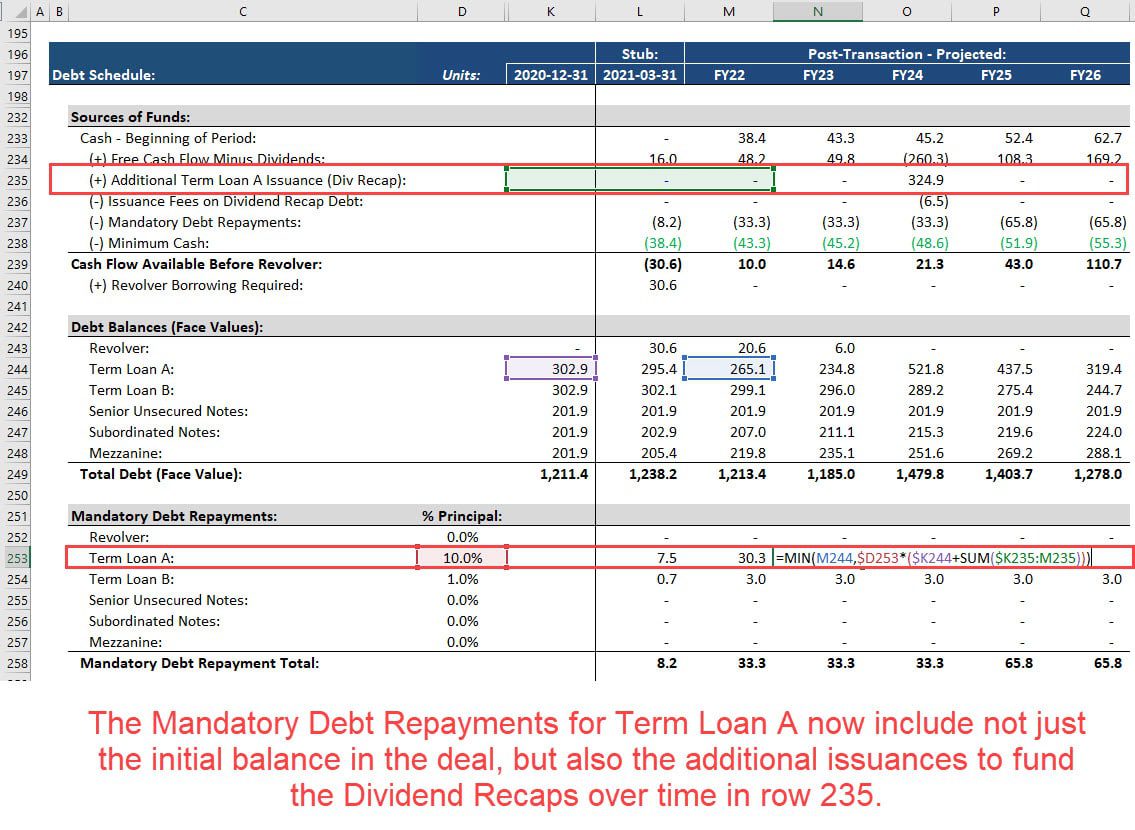
Task: Select the Units label cell
Action: point(462,75)
